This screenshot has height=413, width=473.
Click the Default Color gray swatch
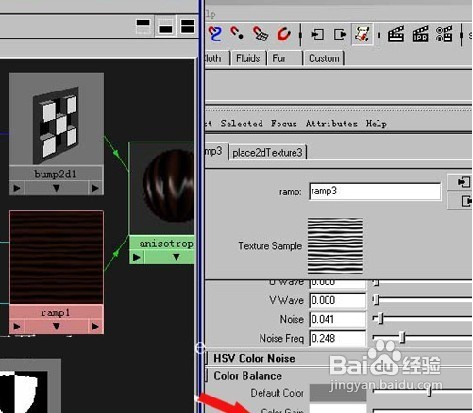coord(338,393)
